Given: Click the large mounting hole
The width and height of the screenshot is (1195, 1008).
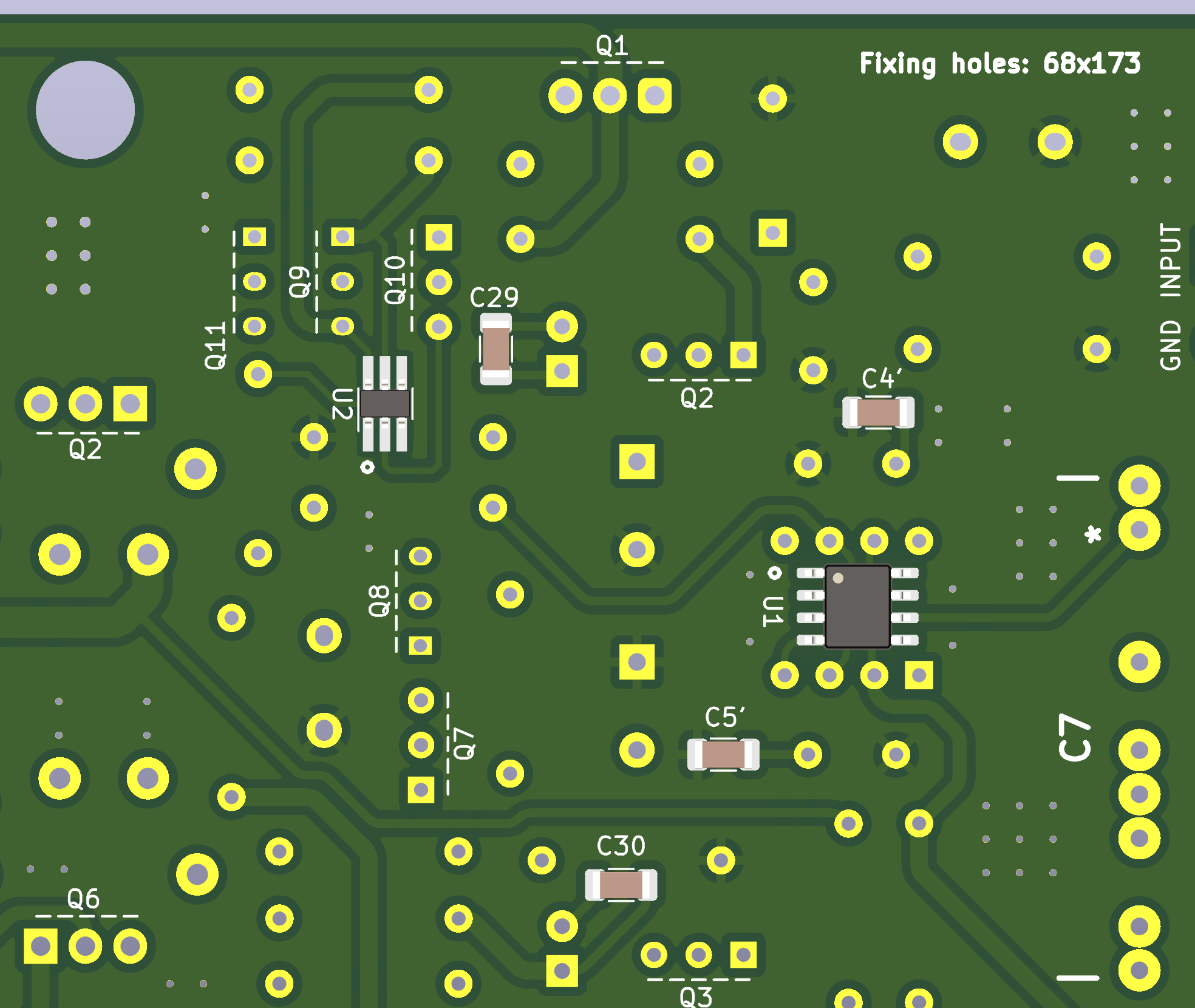Looking at the screenshot, I should [x=85, y=110].
